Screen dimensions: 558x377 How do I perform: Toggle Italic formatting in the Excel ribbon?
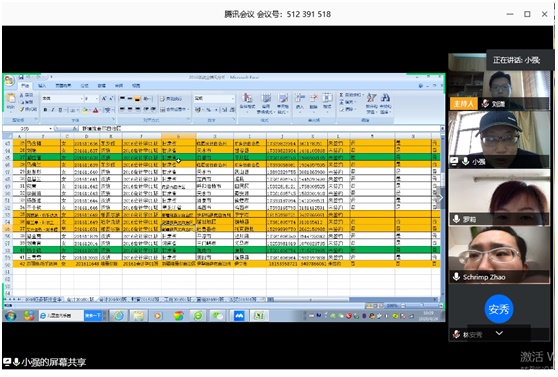(53, 110)
